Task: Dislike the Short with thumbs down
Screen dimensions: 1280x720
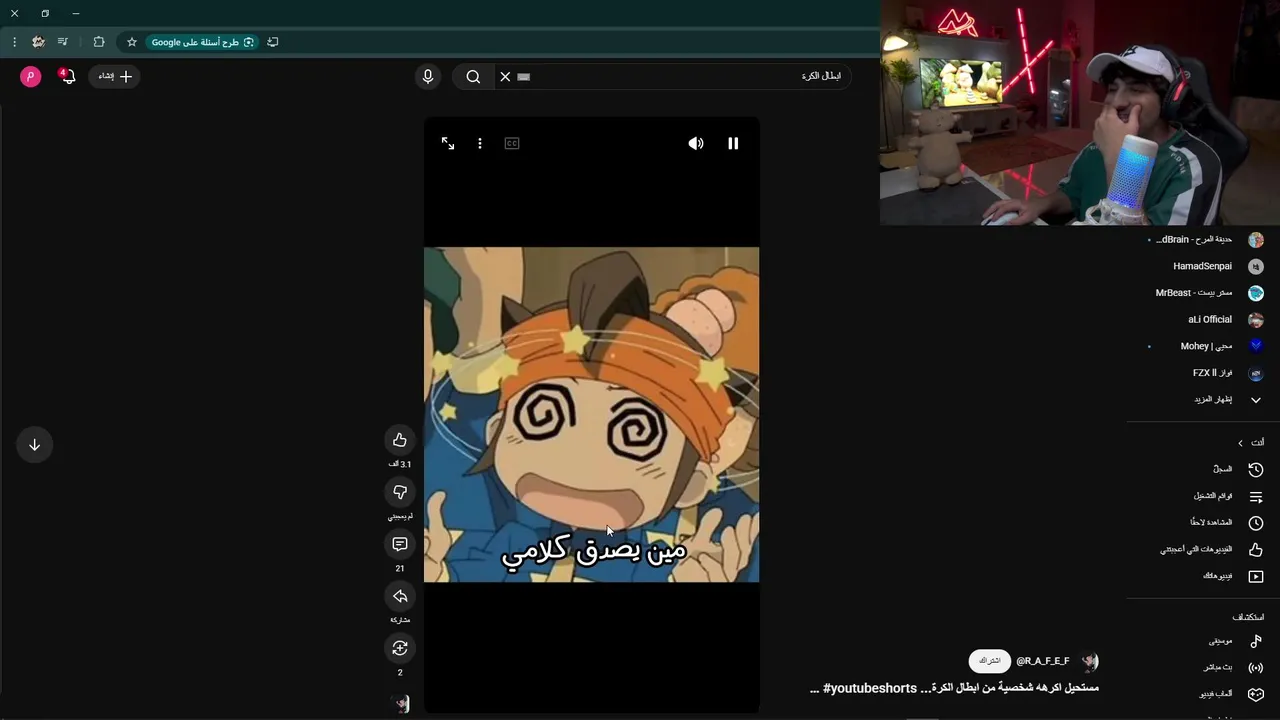Action: [x=400, y=492]
